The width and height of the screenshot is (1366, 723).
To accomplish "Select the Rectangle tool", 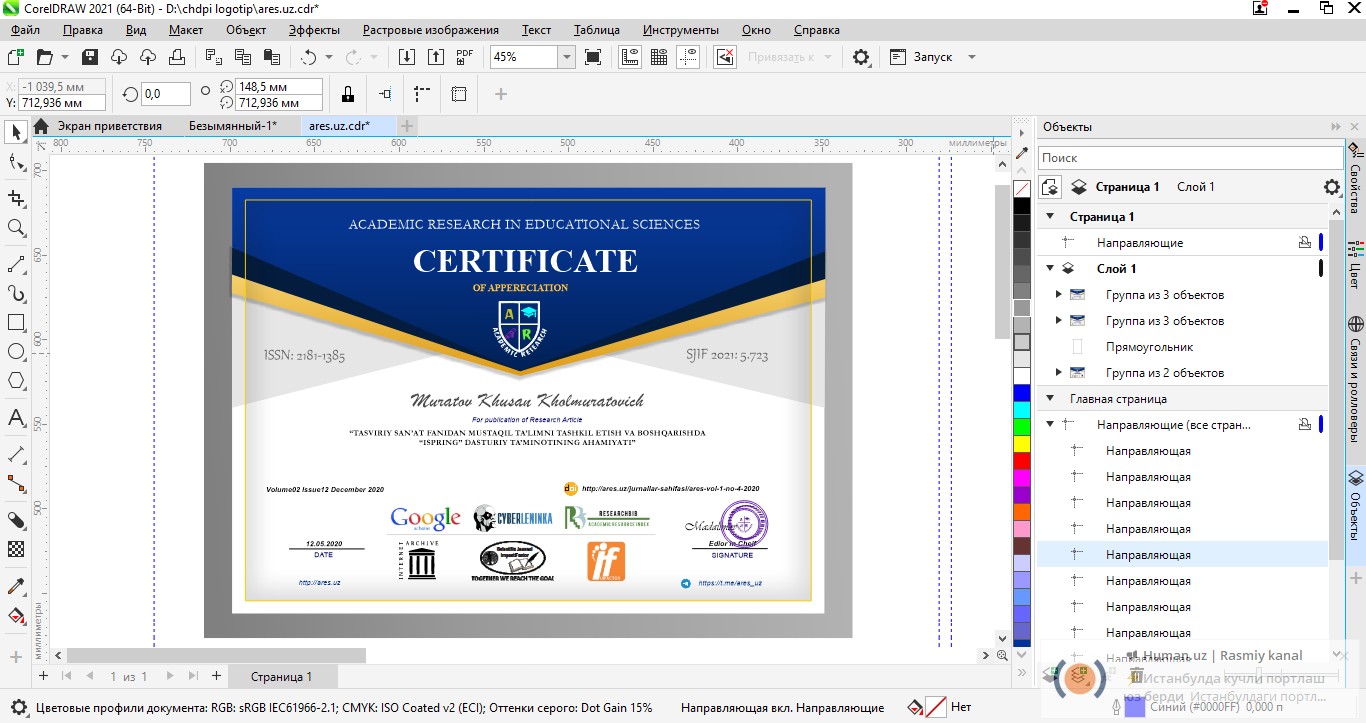I will click(16, 323).
